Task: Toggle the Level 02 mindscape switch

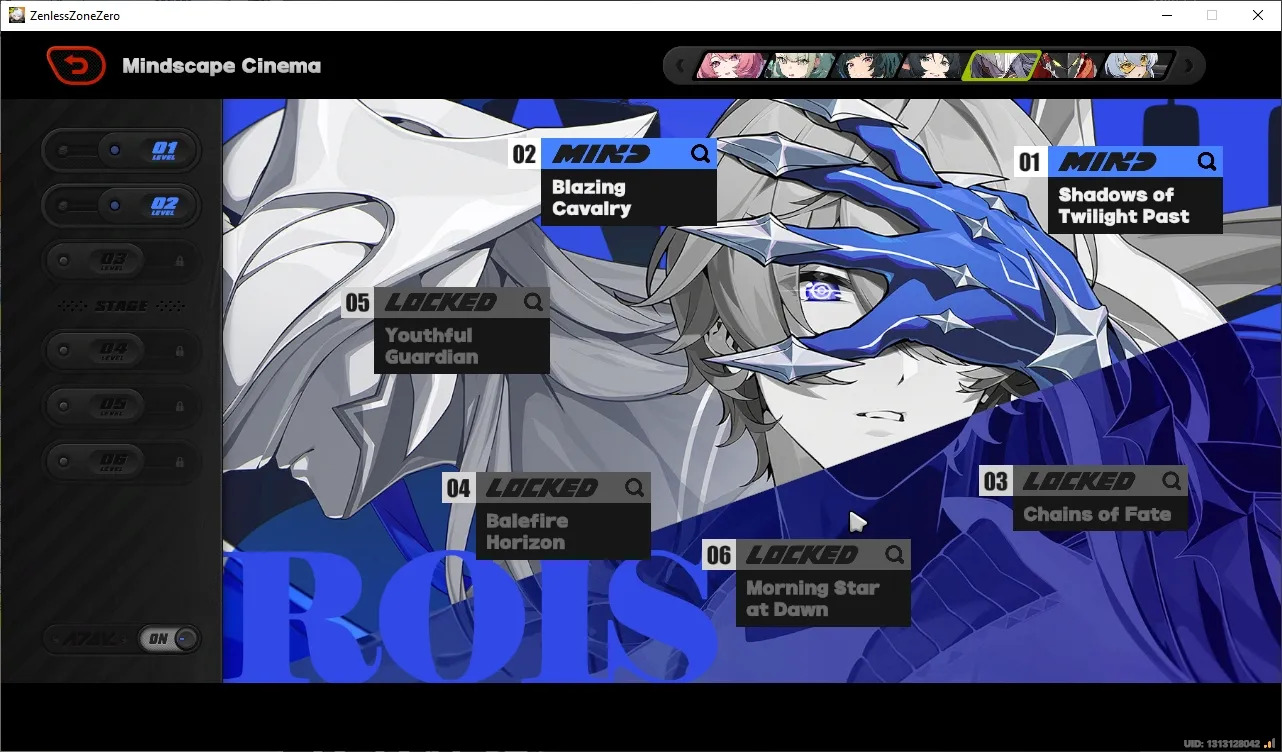Action: coord(121,206)
